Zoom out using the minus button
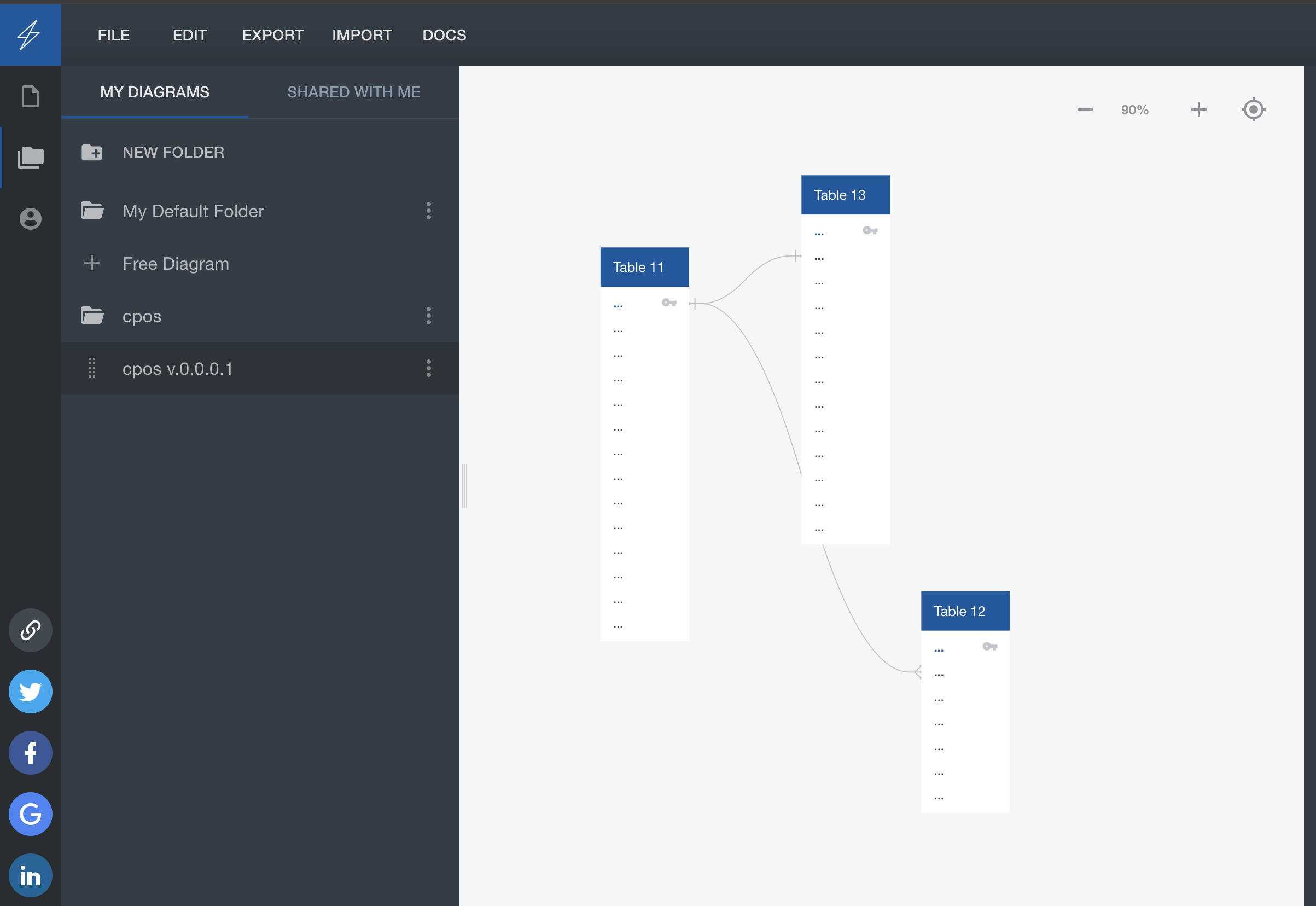The image size is (1316, 906). tap(1085, 109)
